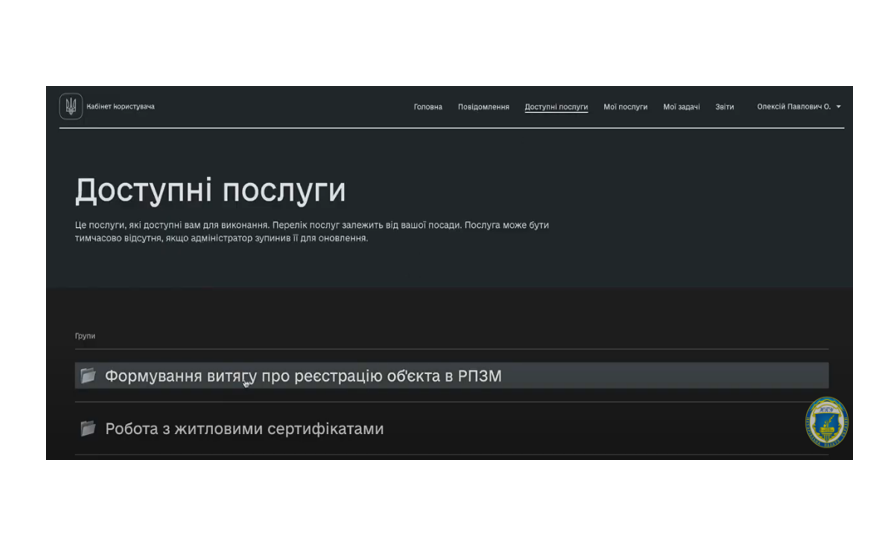Open the Головна navigation item

pos(428,107)
